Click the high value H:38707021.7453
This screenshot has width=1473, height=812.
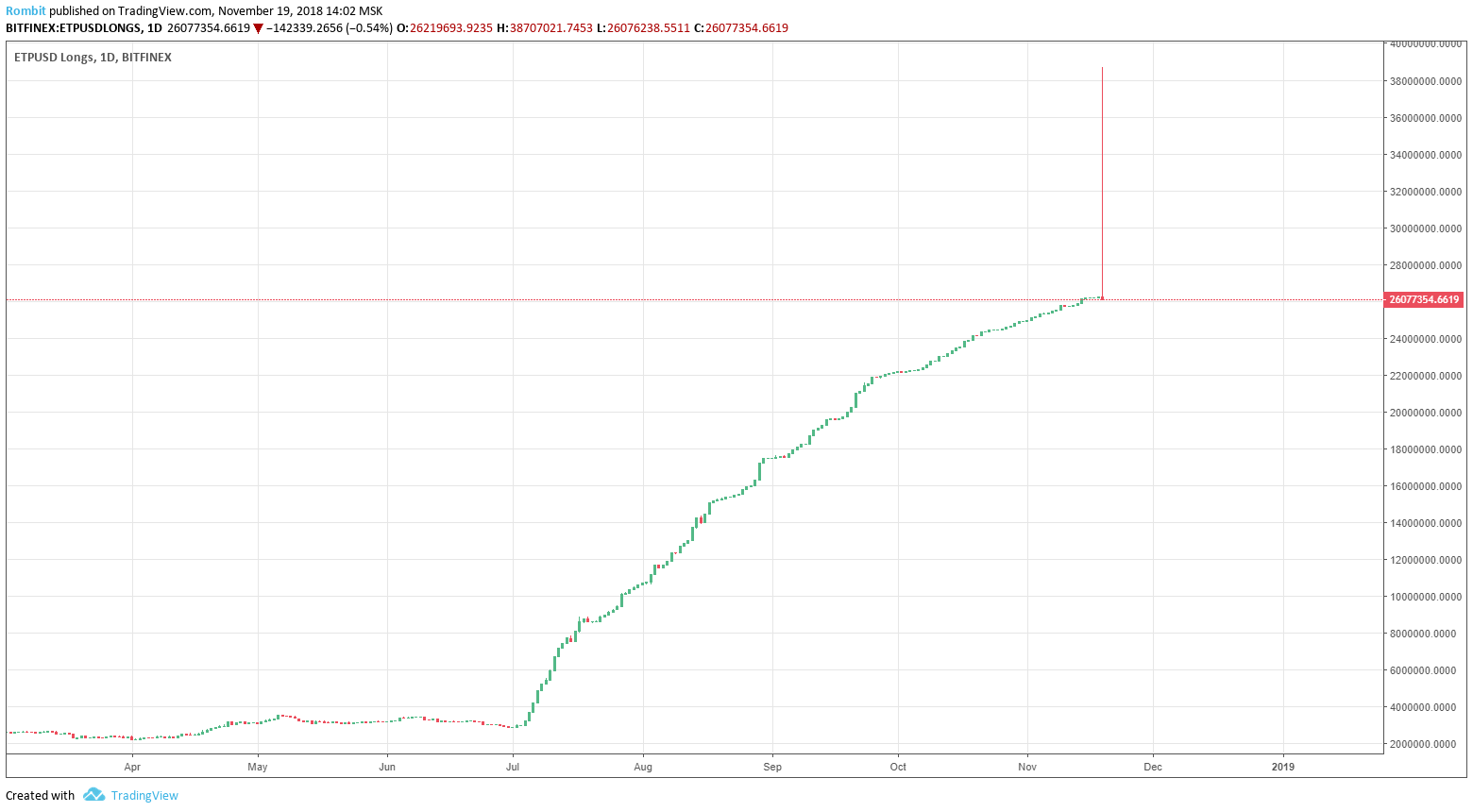click(545, 28)
